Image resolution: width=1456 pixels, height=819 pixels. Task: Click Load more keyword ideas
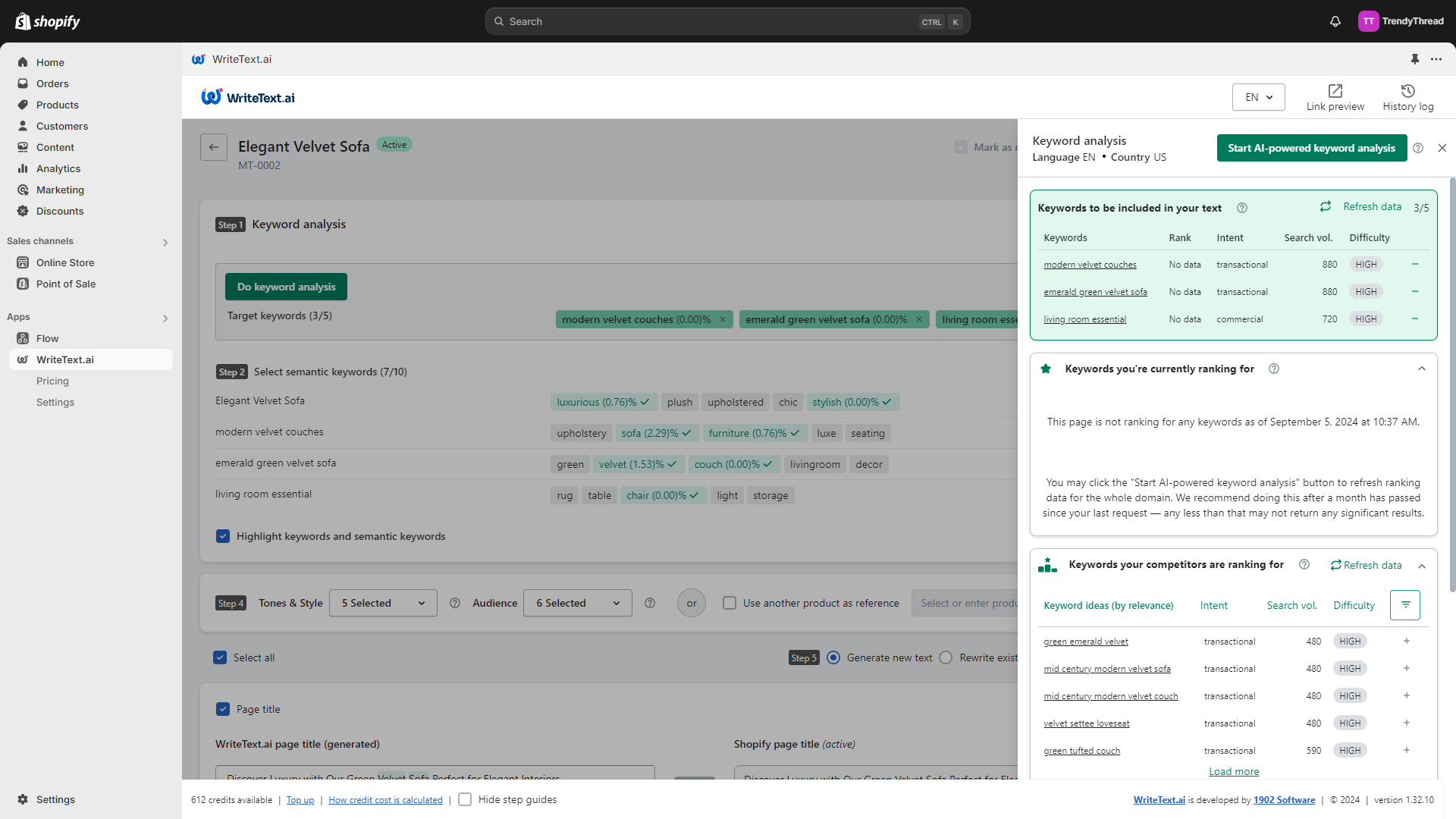pyautogui.click(x=1234, y=771)
